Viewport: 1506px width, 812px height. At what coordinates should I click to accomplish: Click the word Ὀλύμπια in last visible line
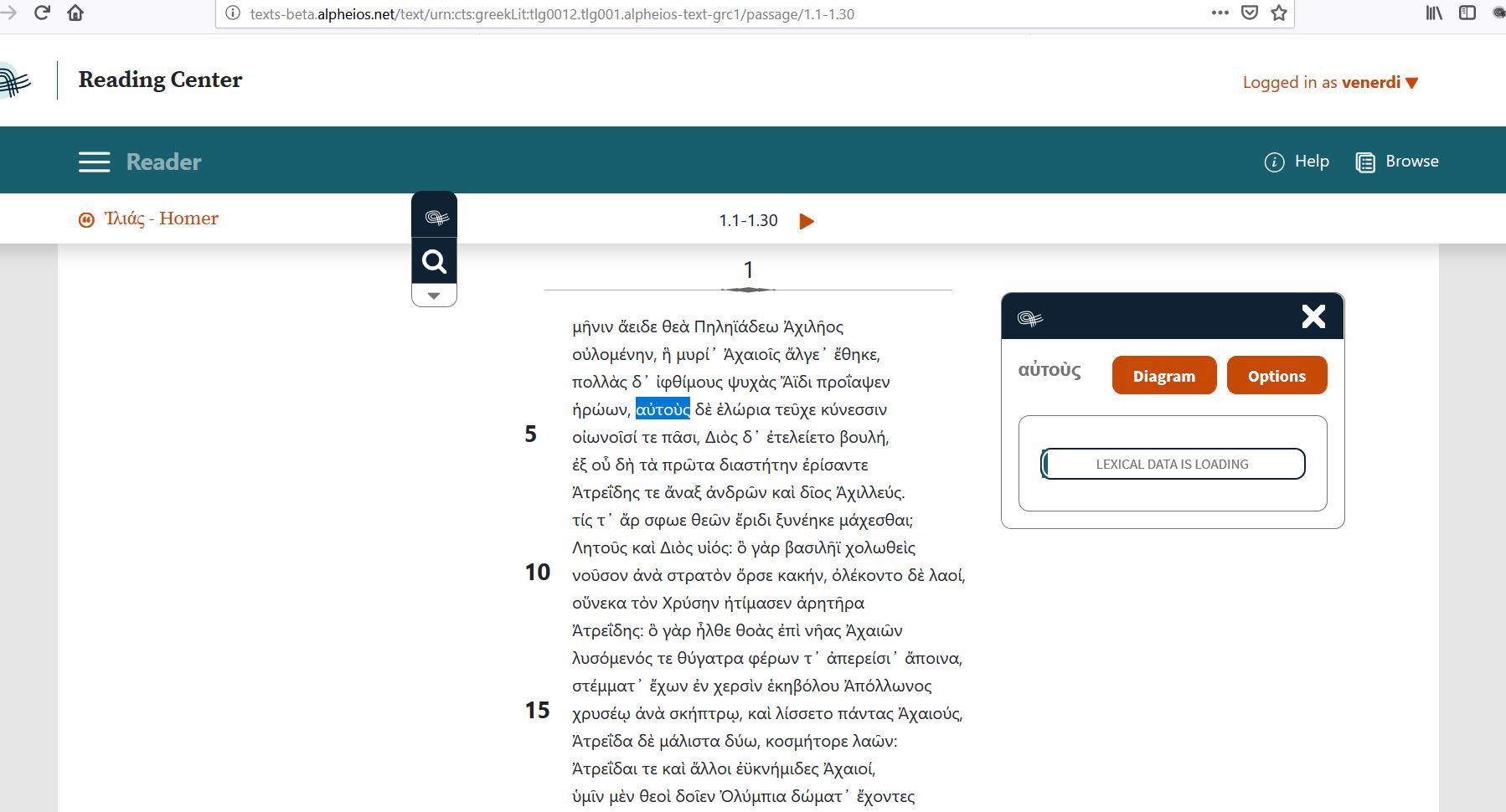(753, 796)
